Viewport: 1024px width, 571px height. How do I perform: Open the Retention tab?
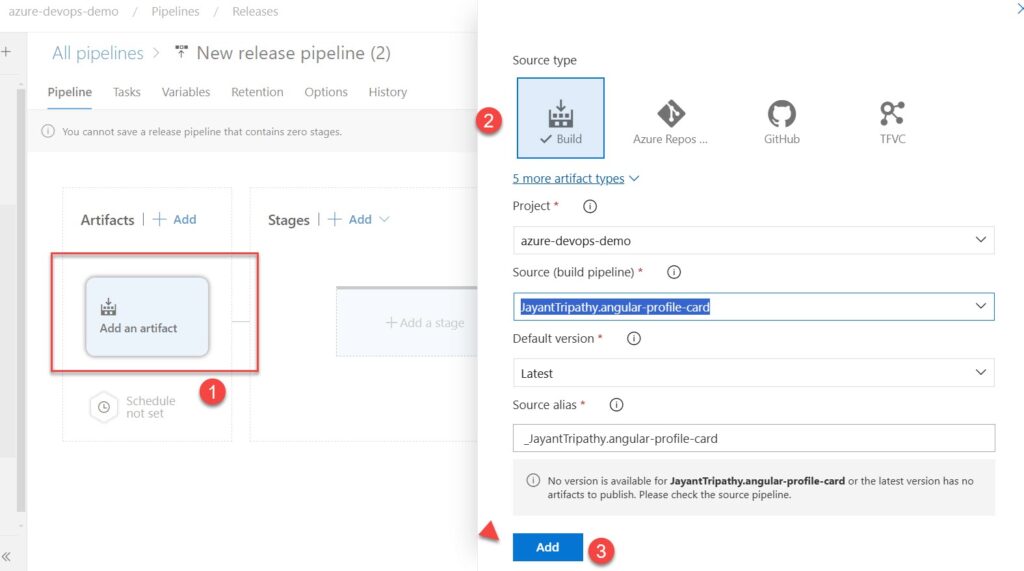pos(257,92)
